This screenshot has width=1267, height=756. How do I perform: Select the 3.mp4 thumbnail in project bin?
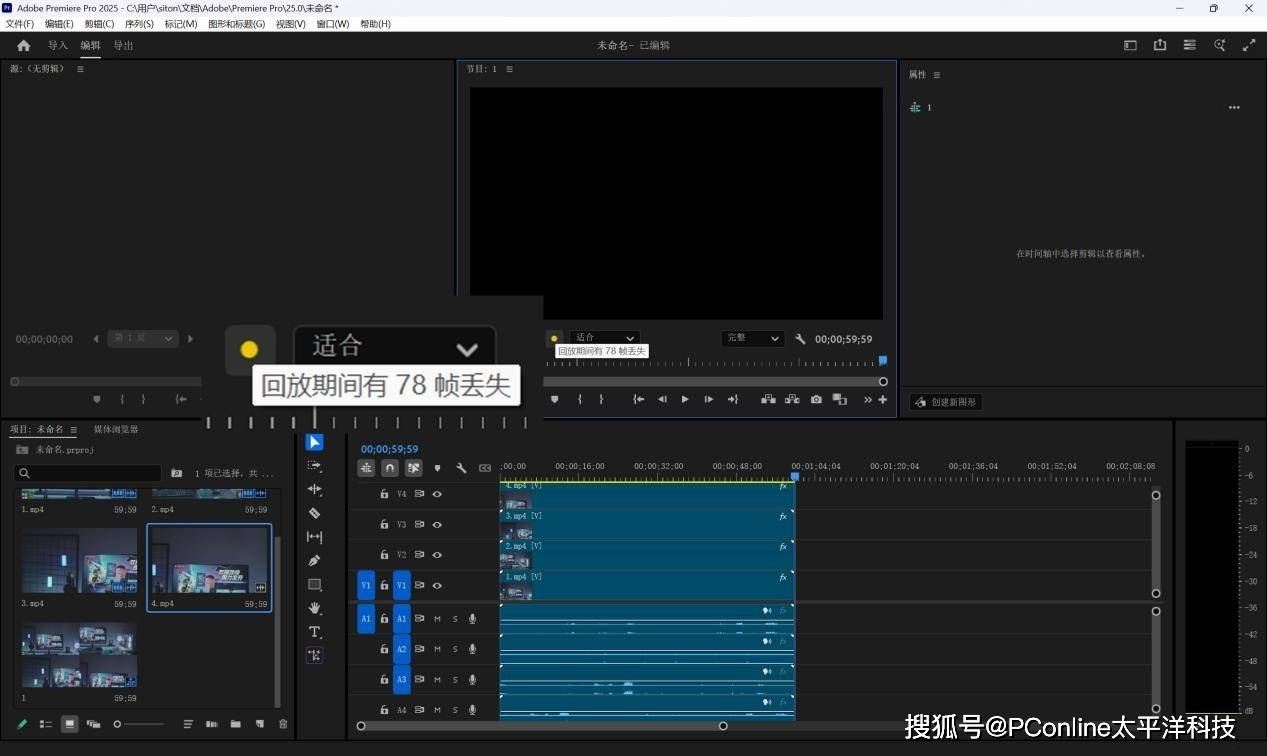(x=79, y=561)
